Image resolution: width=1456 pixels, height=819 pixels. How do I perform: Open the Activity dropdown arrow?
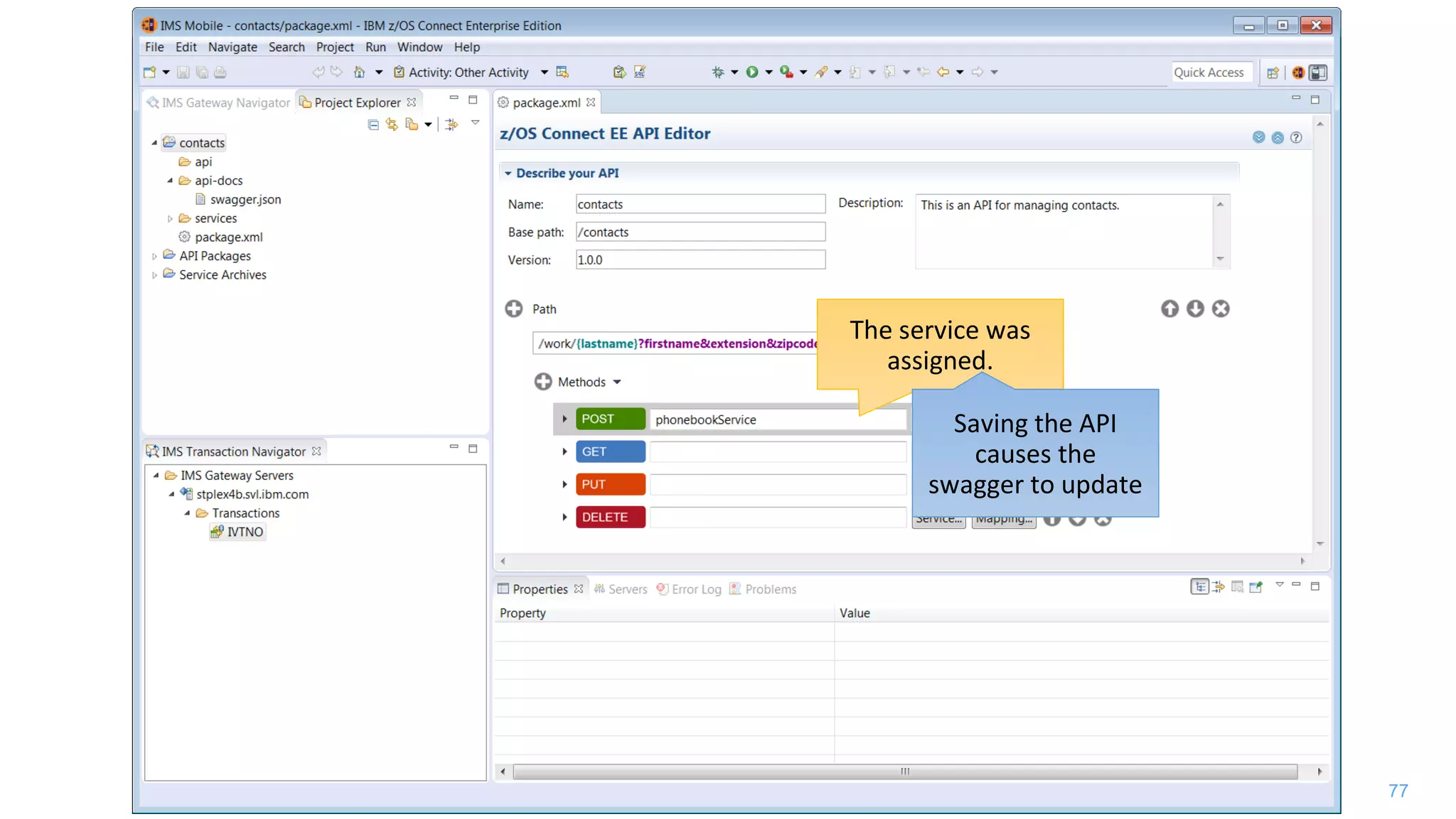pyautogui.click(x=544, y=72)
